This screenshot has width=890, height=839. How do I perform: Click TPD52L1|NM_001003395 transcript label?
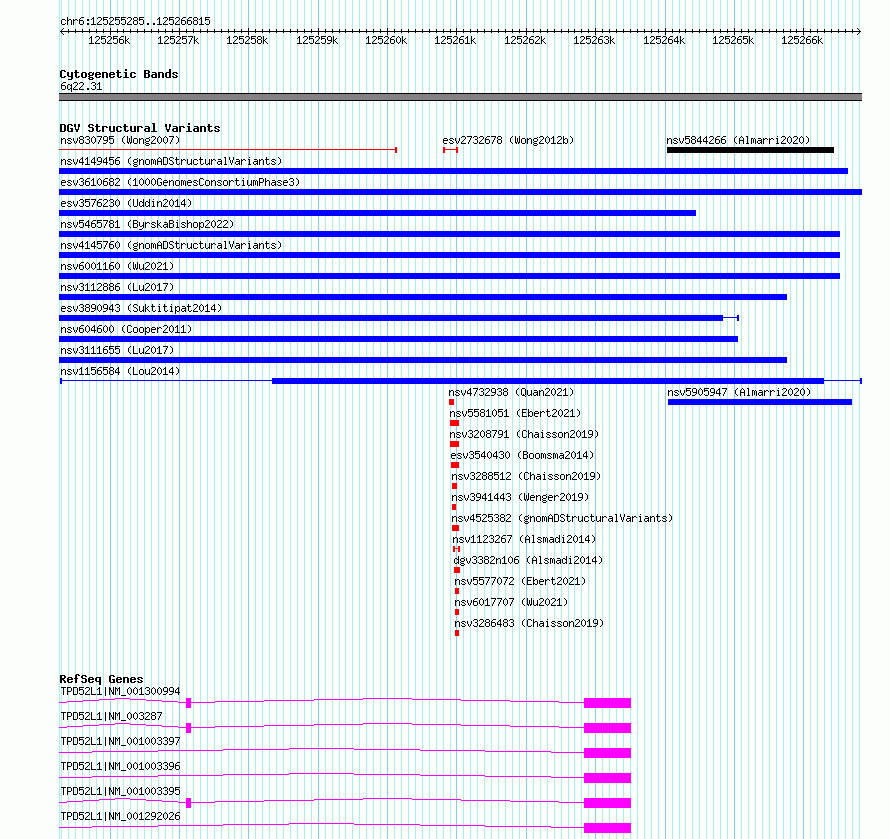coord(120,791)
